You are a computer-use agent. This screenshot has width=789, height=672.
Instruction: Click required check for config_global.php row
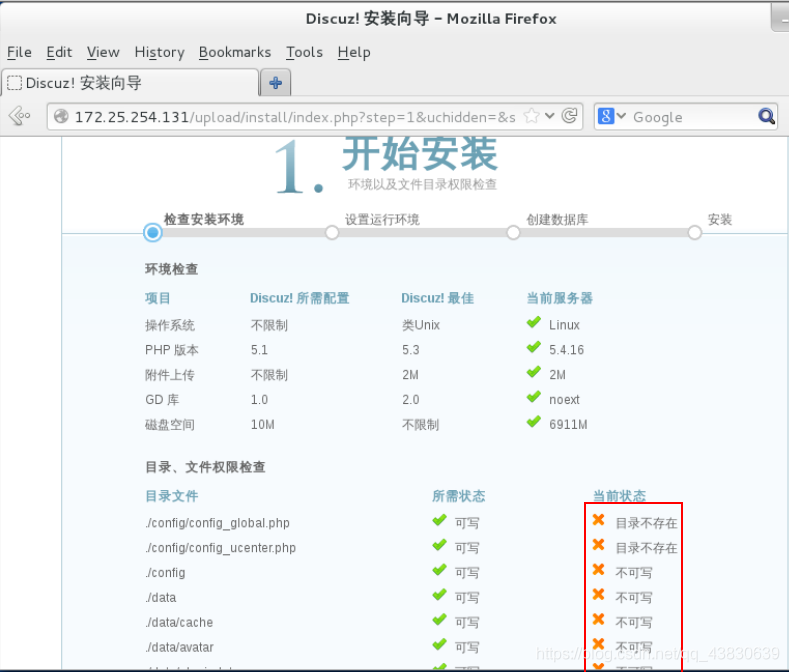(439, 520)
